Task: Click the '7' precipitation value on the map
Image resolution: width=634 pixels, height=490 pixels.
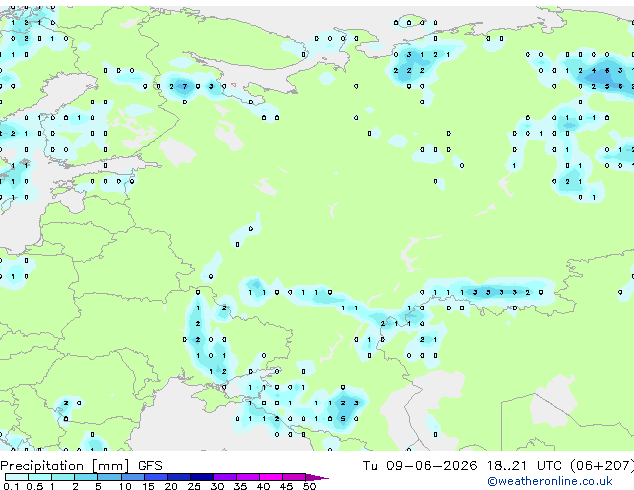Action: point(185,86)
